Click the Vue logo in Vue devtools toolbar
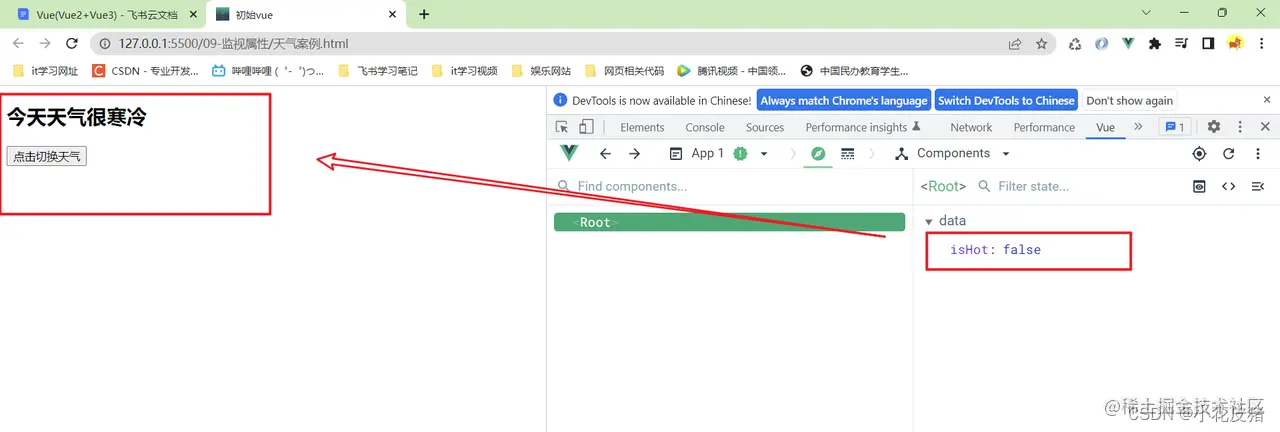1280x432 pixels. tap(569, 153)
